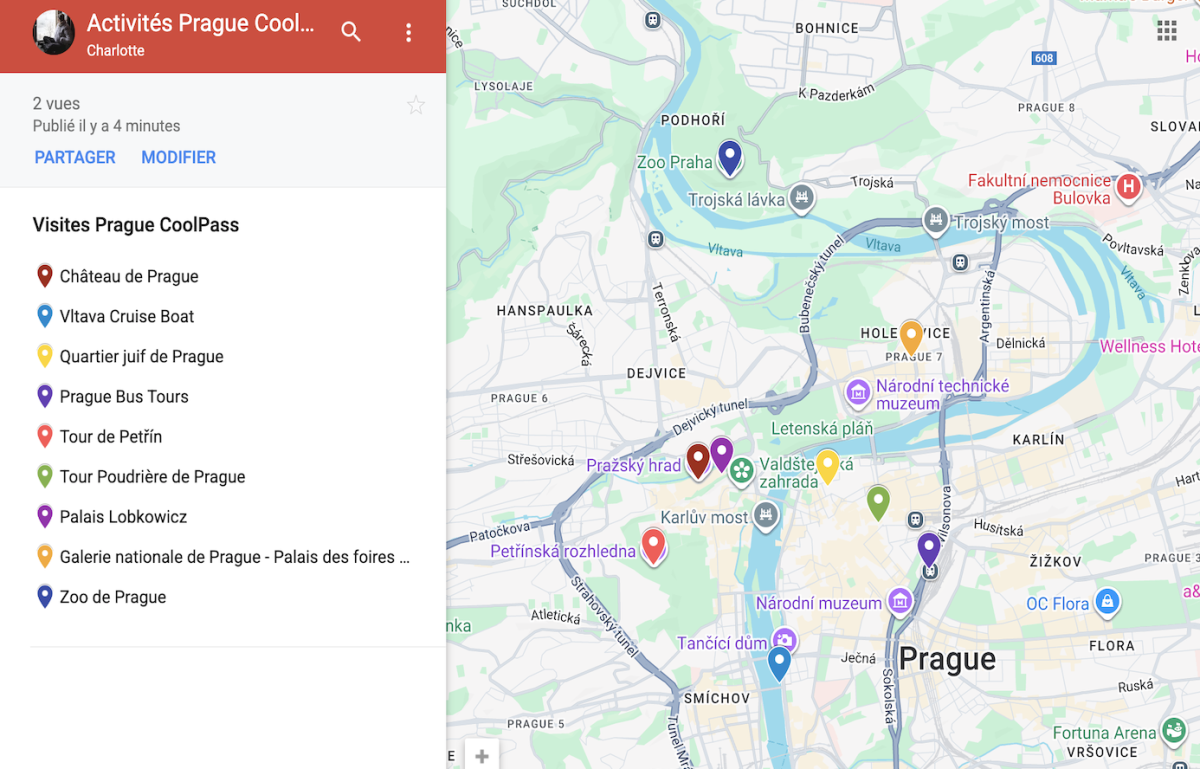Click the PARTAGER link

(x=75, y=157)
